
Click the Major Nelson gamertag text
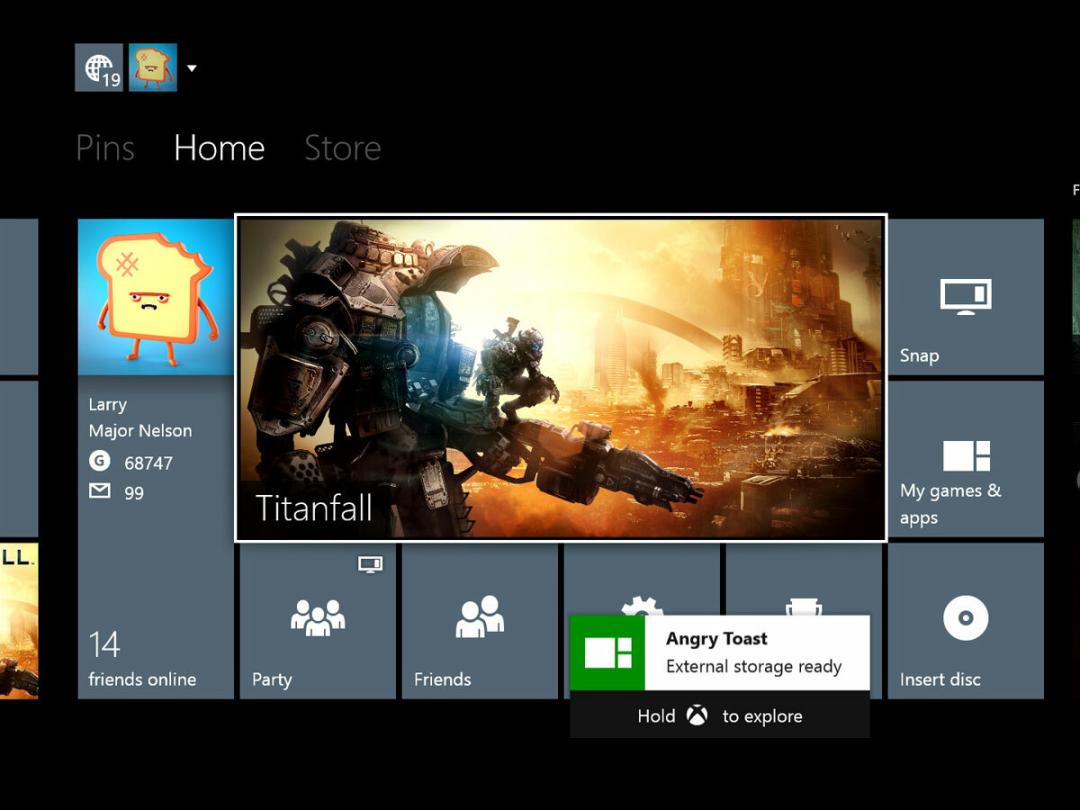(x=141, y=431)
